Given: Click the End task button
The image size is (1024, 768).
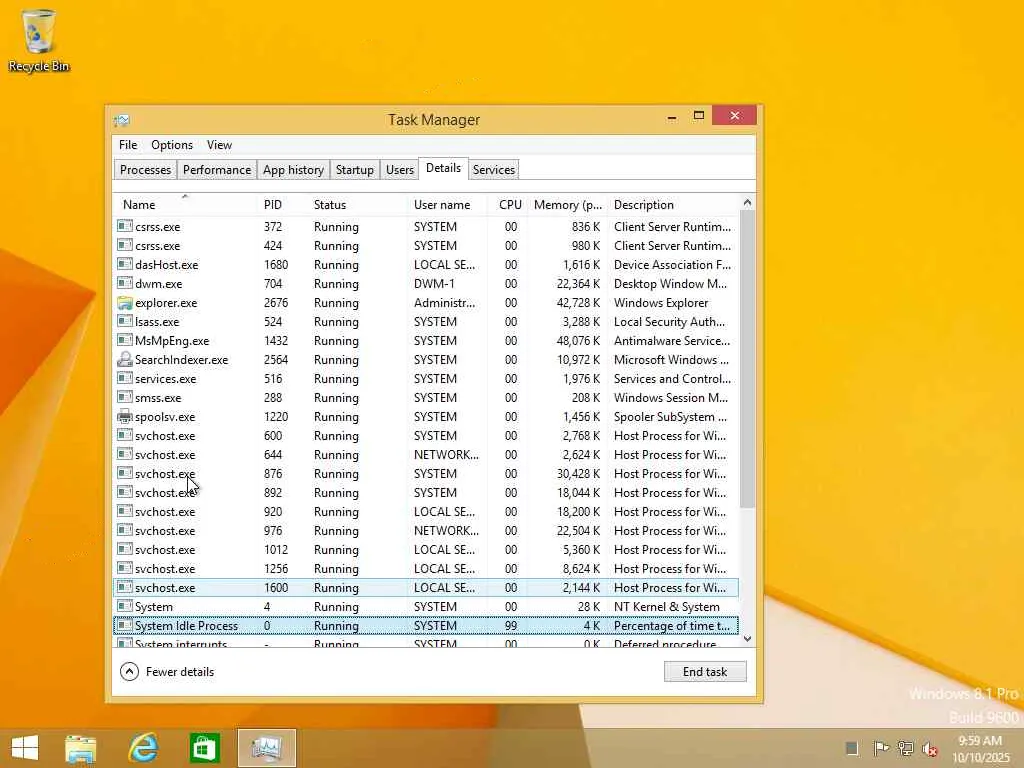Looking at the screenshot, I should [705, 671].
